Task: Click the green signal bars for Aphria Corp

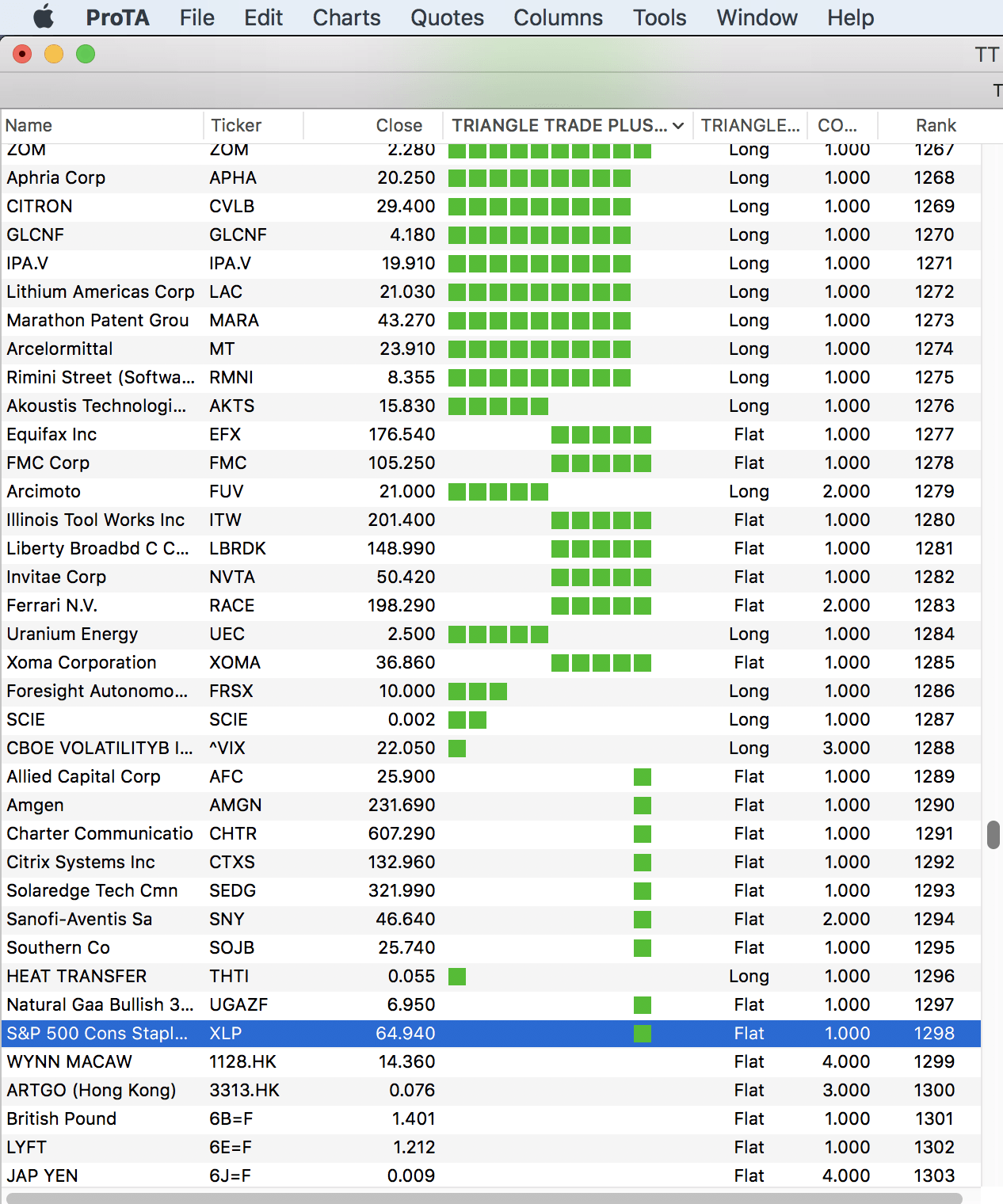Action: click(x=540, y=178)
